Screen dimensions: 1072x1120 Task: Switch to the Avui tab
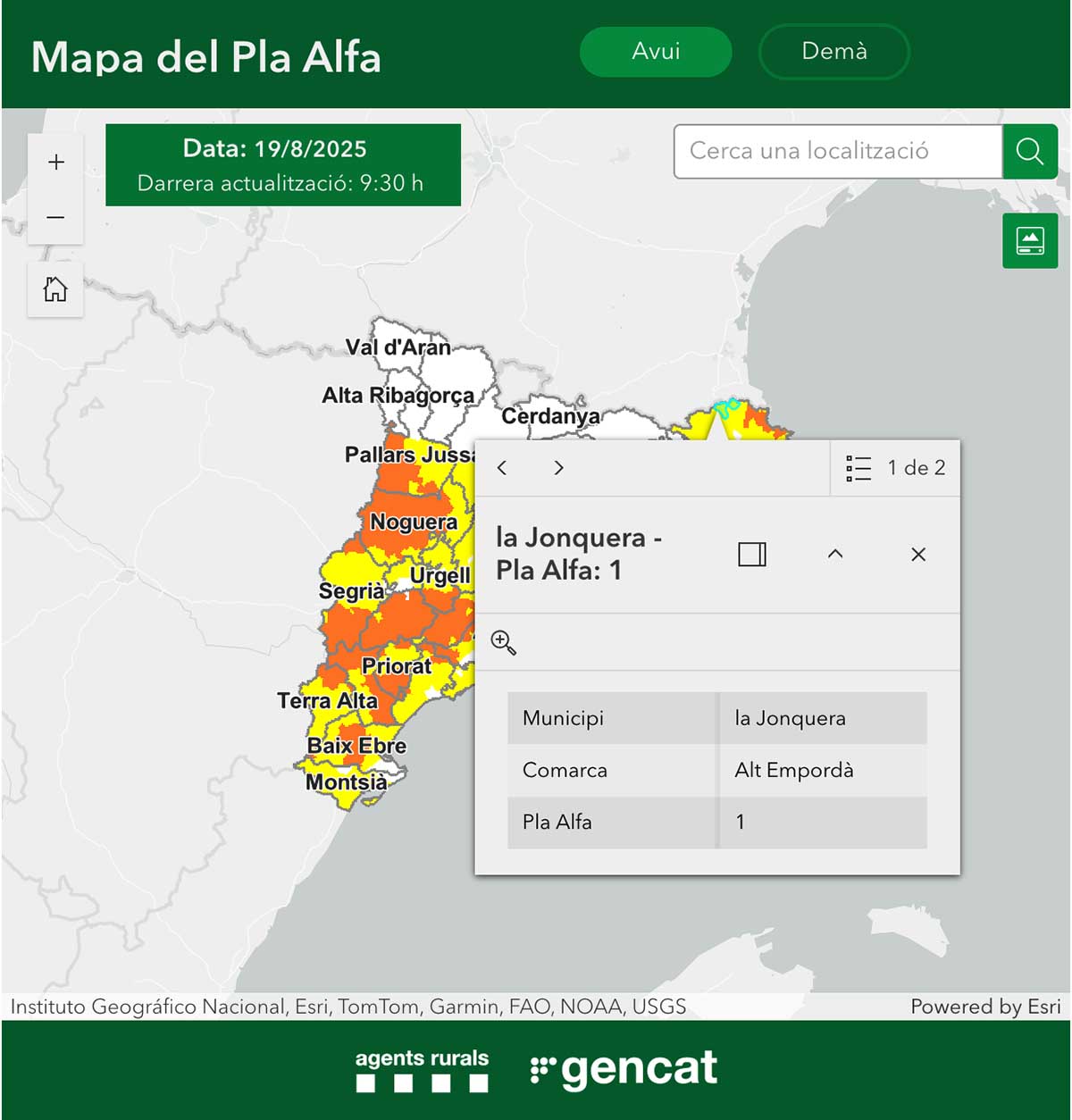click(656, 52)
